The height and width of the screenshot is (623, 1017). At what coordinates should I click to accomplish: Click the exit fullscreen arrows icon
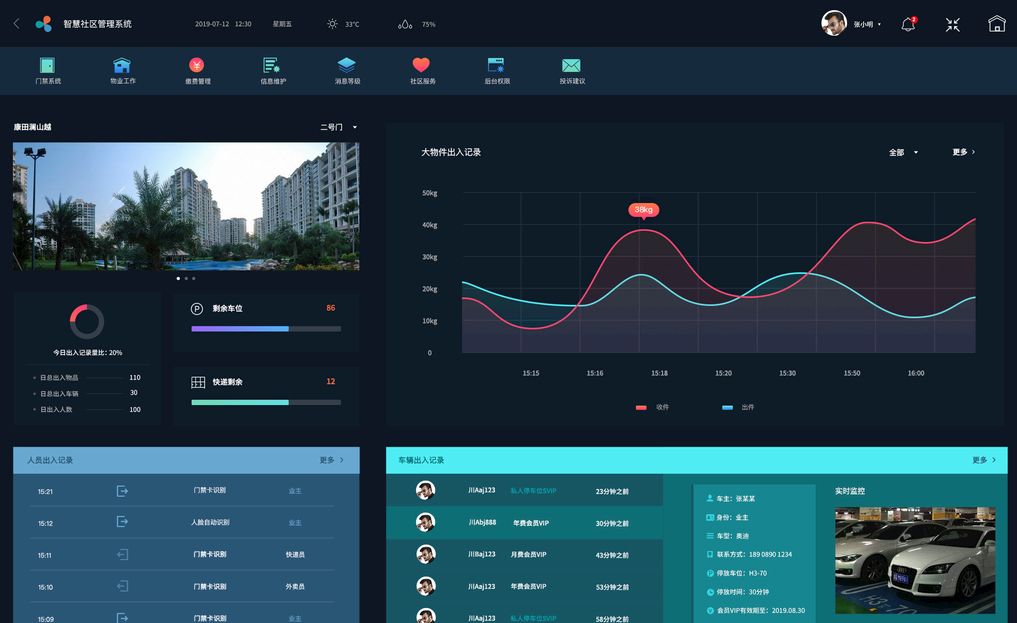[x=953, y=25]
